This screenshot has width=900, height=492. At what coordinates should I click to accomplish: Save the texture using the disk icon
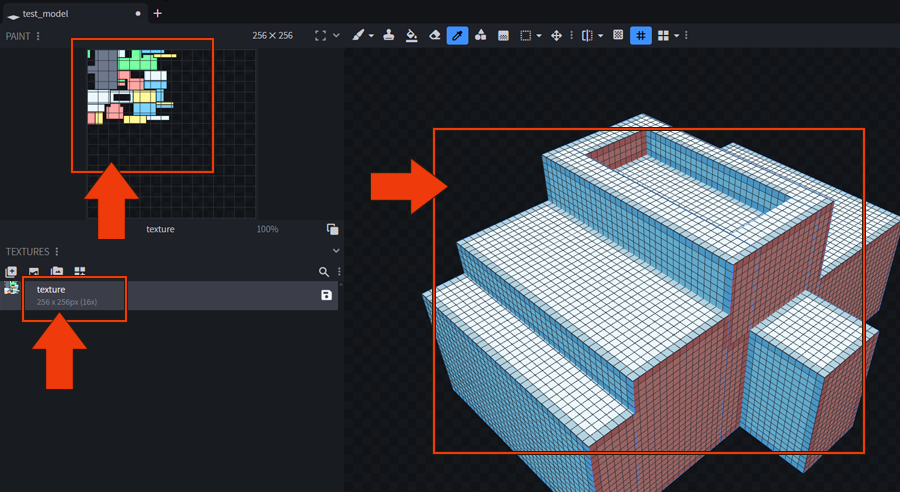pyautogui.click(x=326, y=295)
